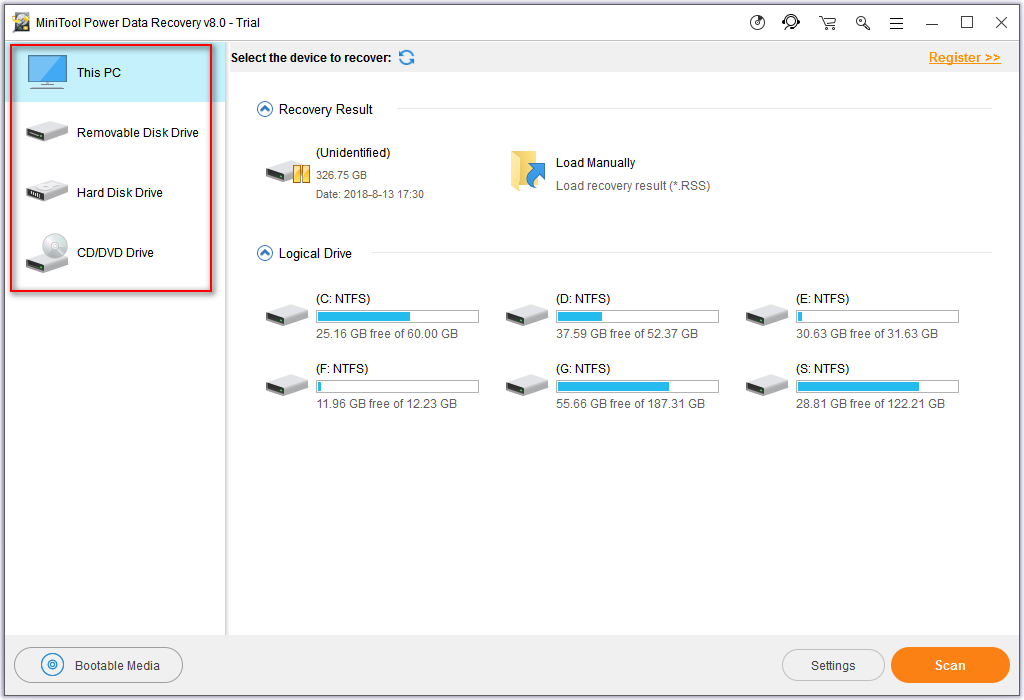Maximize the MiniTool window
Screen dimensions: 1024x700
967,23
